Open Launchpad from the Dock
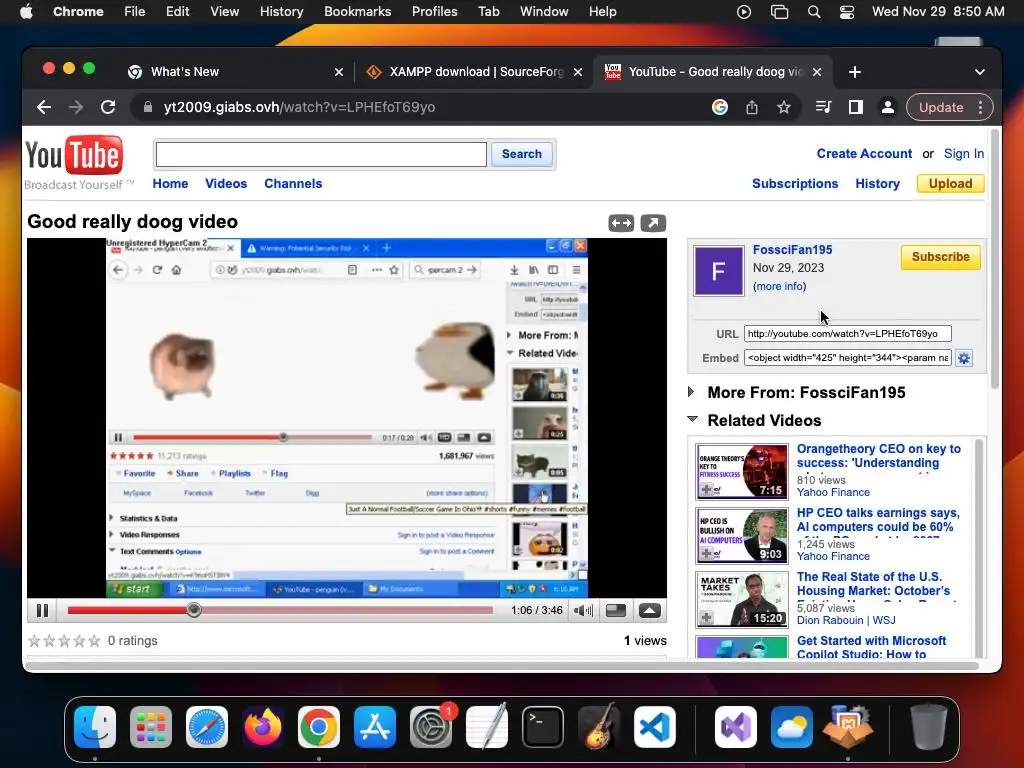 (151, 727)
